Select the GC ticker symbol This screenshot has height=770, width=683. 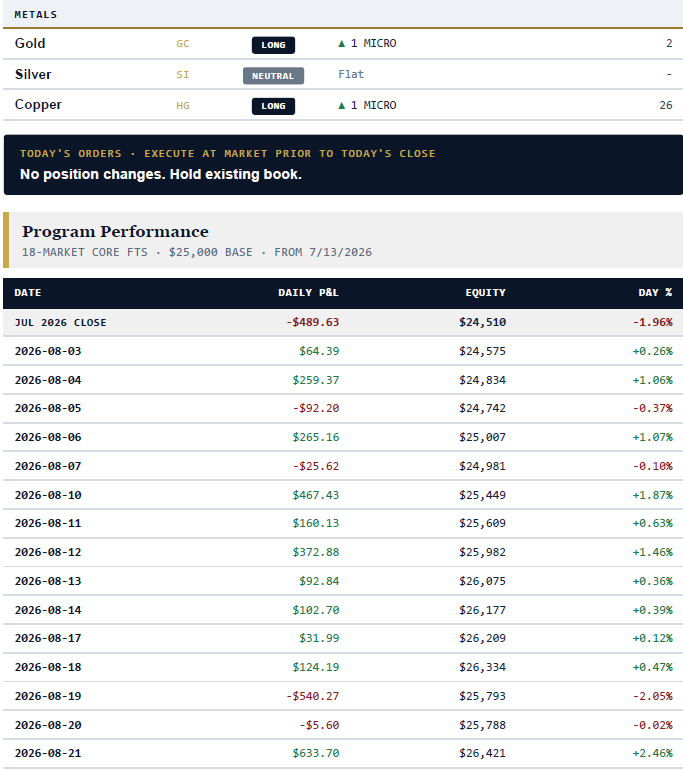183,44
